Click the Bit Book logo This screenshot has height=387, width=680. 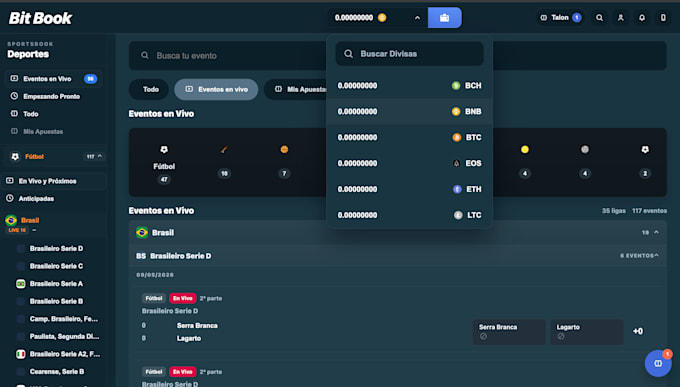pos(40,18)
